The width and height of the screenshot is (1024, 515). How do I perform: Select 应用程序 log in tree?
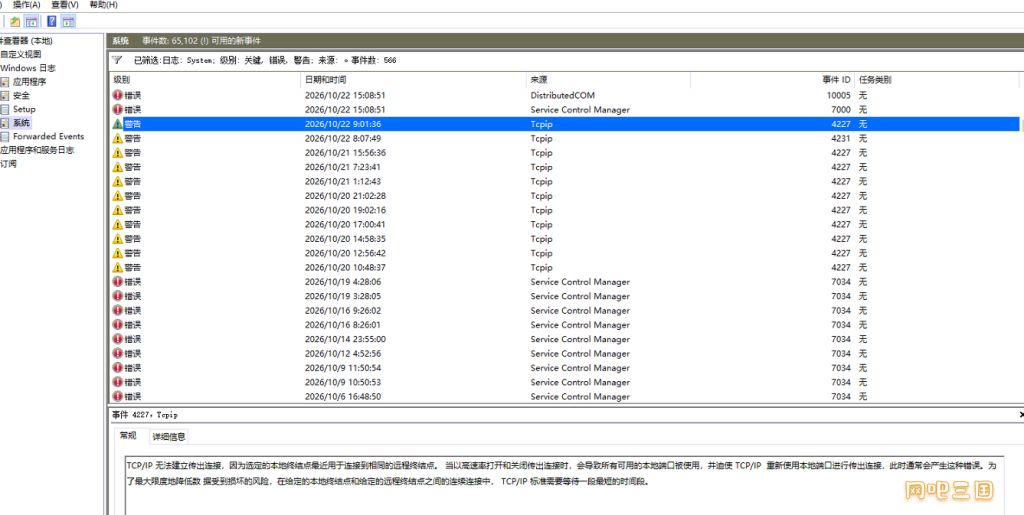(29, 82)
